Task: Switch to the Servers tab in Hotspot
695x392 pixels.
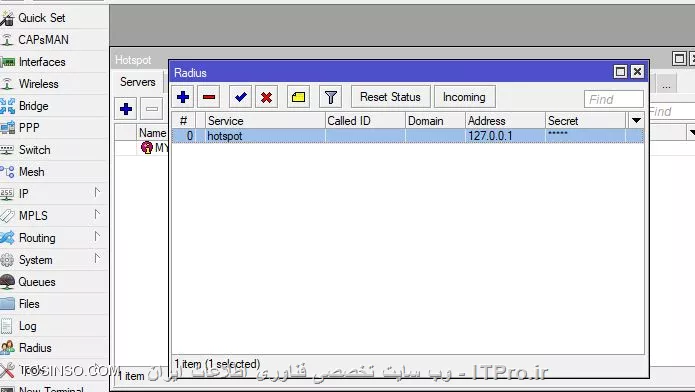Action: click(x=137, y=82)
